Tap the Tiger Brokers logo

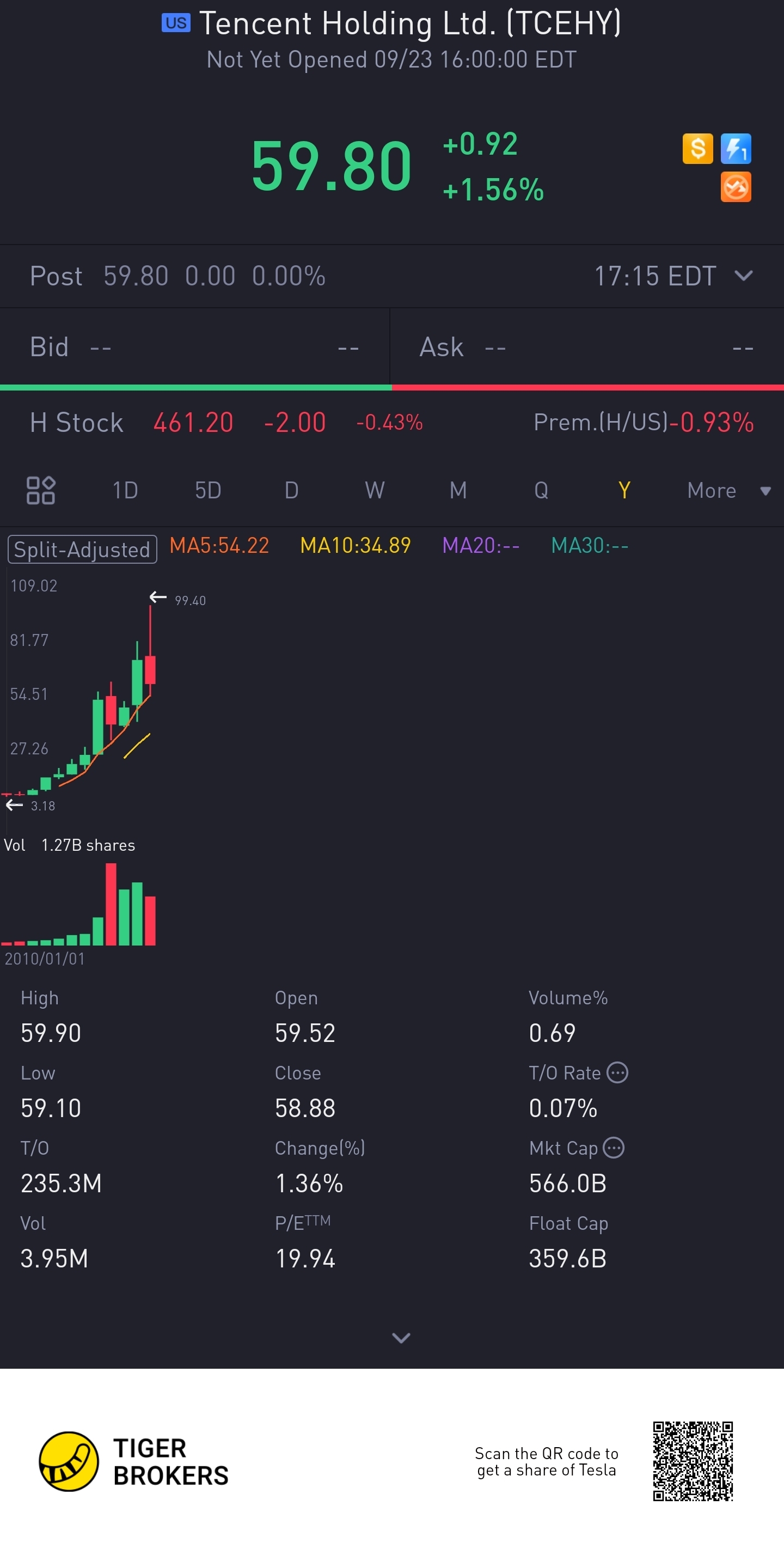pos(134,1461)
